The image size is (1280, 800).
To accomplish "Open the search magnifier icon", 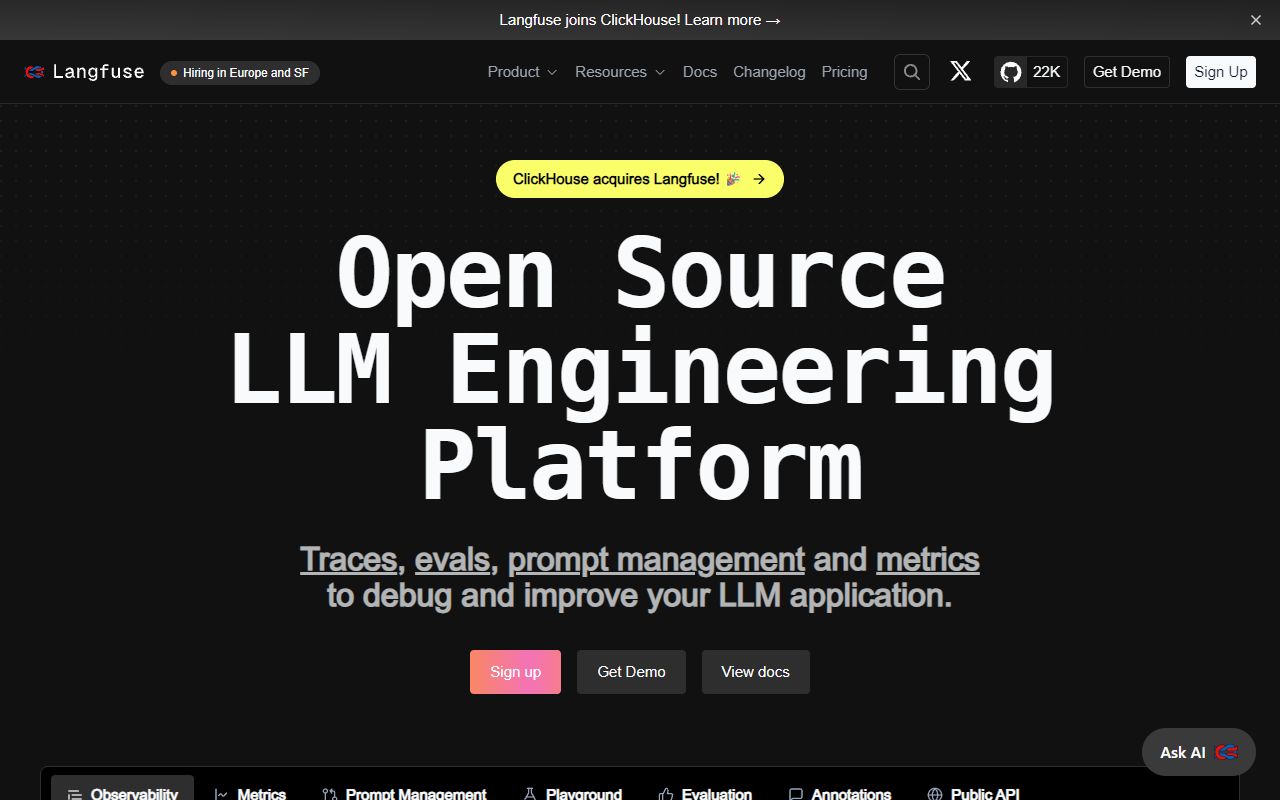I will coord(911,71).
